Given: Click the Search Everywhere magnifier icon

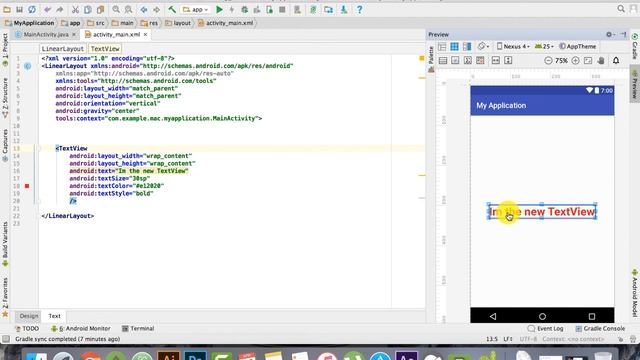Looking at the screenshot, I should point(621,9).
